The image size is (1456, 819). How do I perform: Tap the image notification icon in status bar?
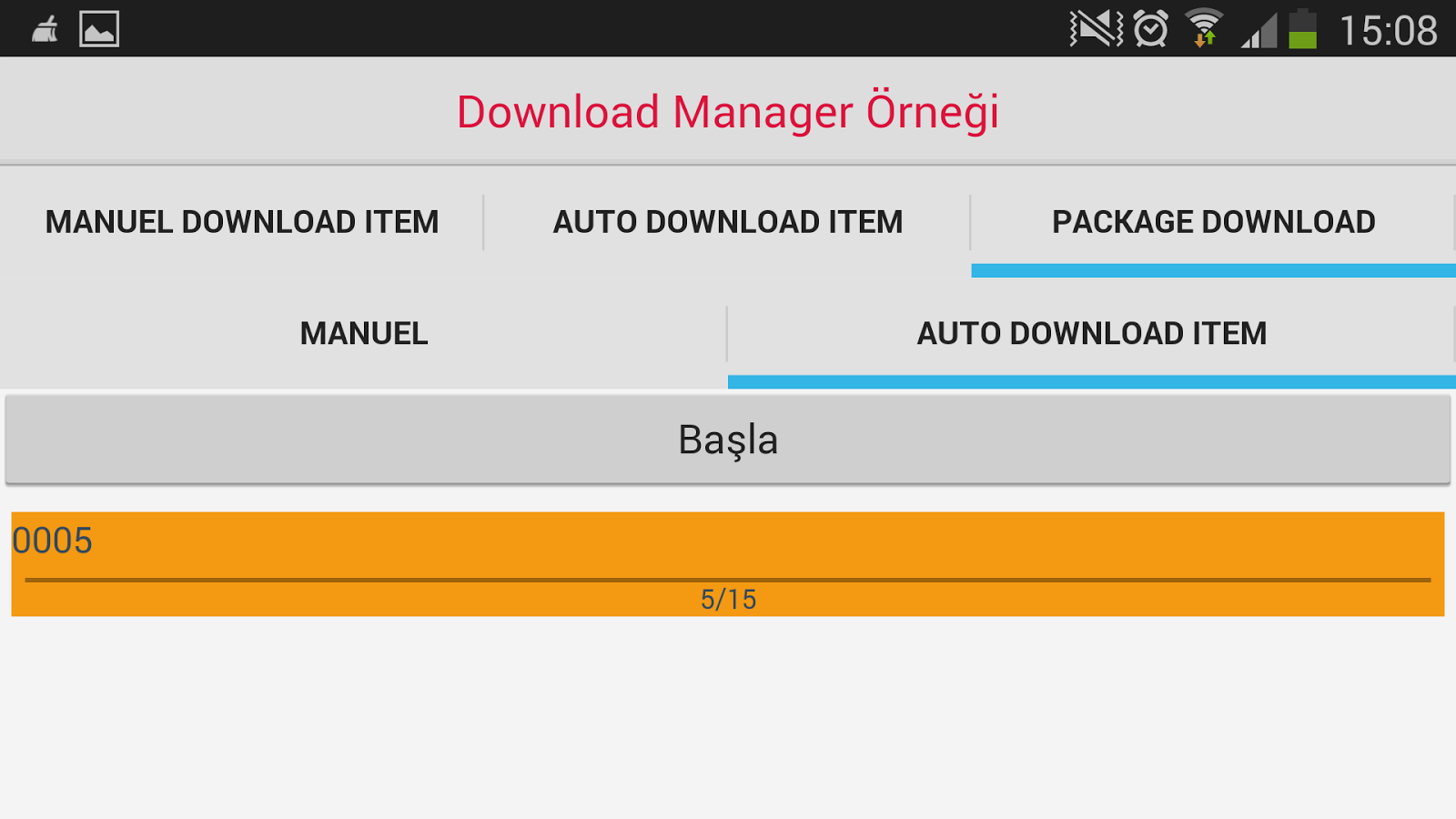point(99,29)
